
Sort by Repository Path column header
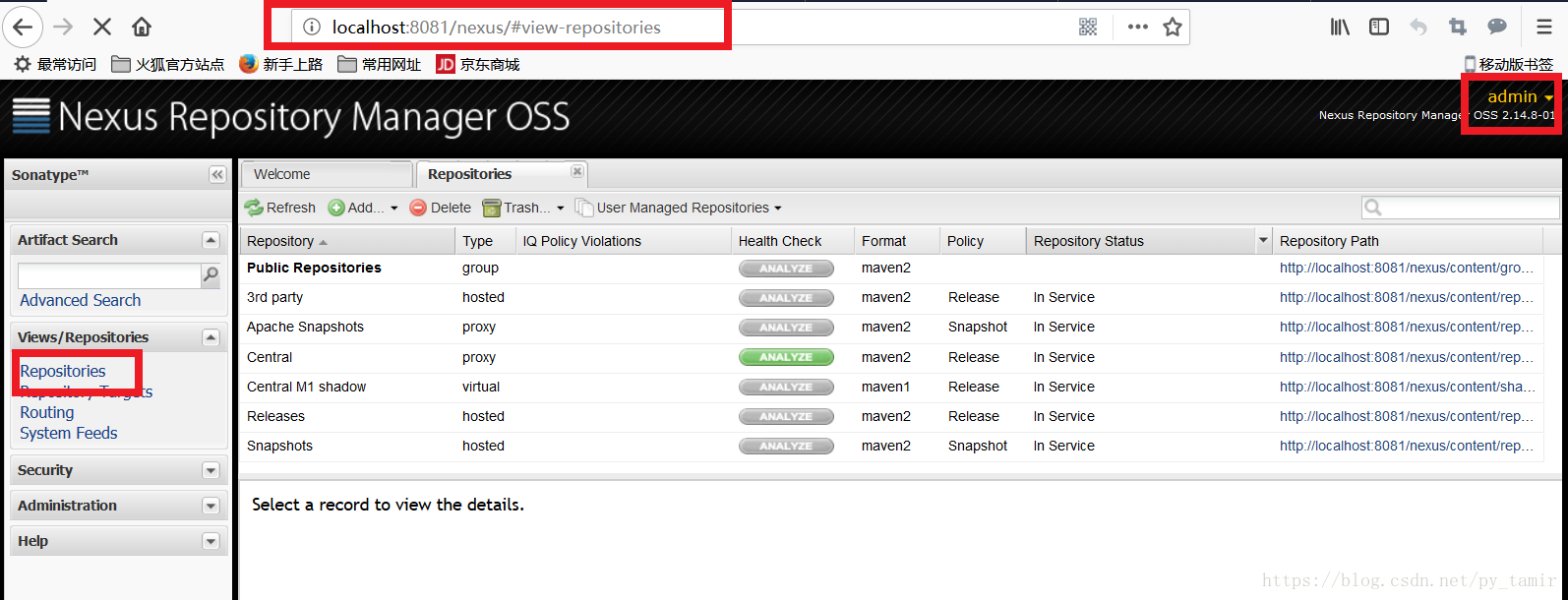[x=1408, y=241]
